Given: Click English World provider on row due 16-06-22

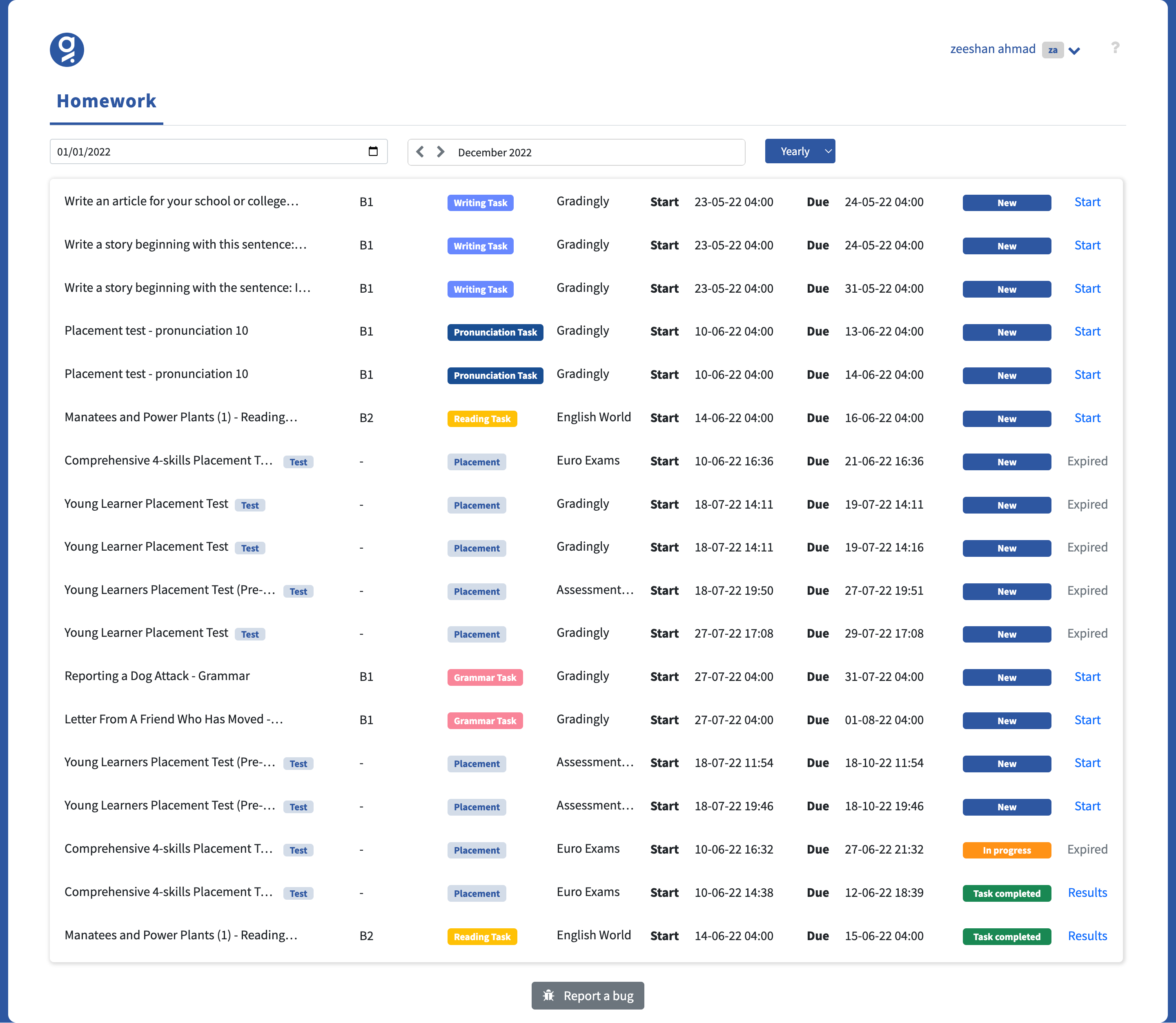Looking at the screenshot, I should click(594, 417).
